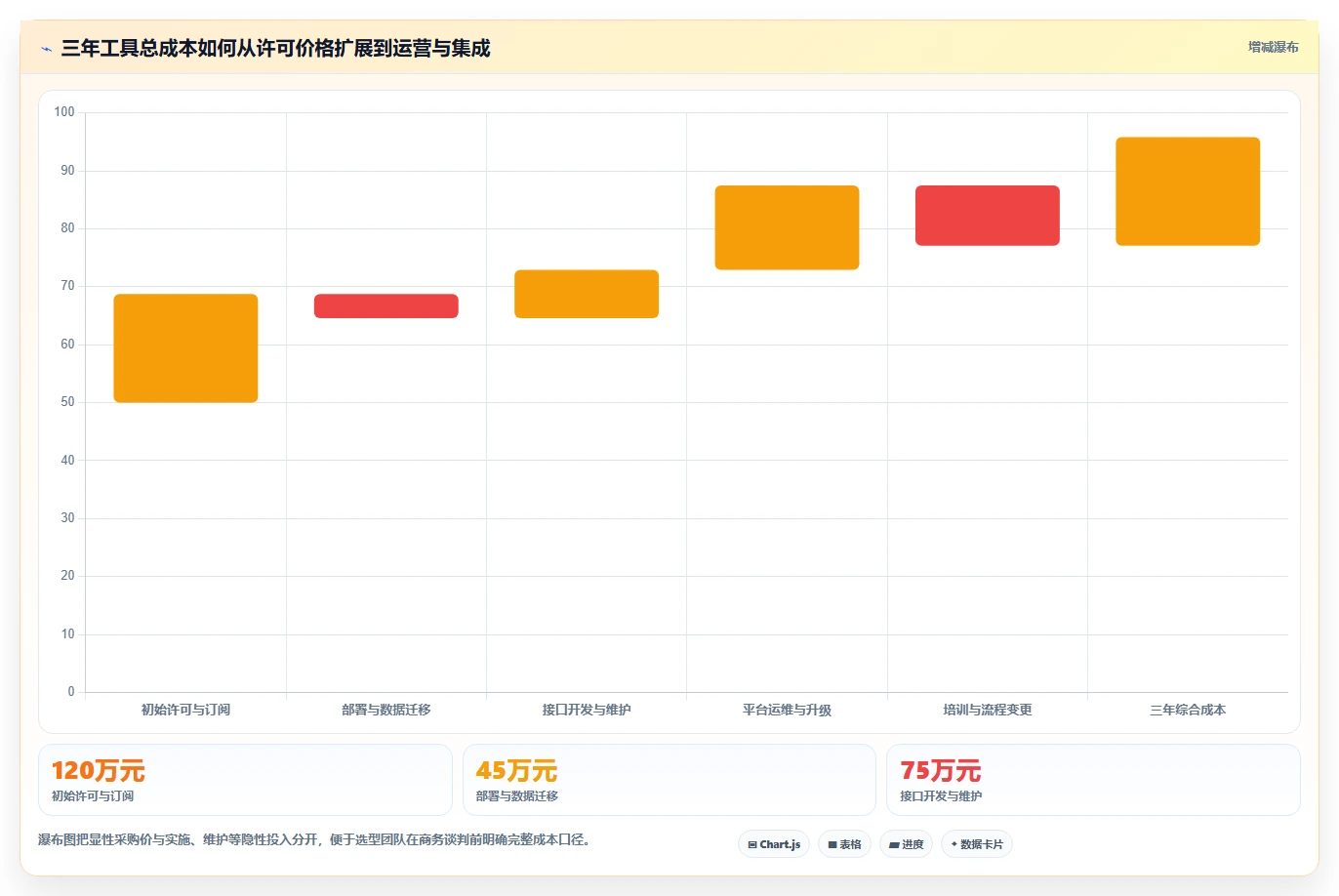
Task: Click the 增减瀑布 label in header
Action: 1273,47
